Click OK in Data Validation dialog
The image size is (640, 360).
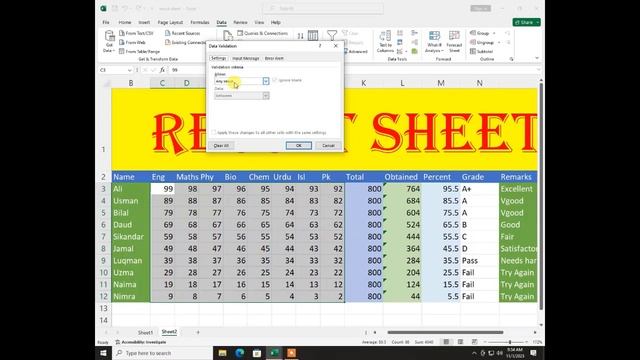click(299, 145)
